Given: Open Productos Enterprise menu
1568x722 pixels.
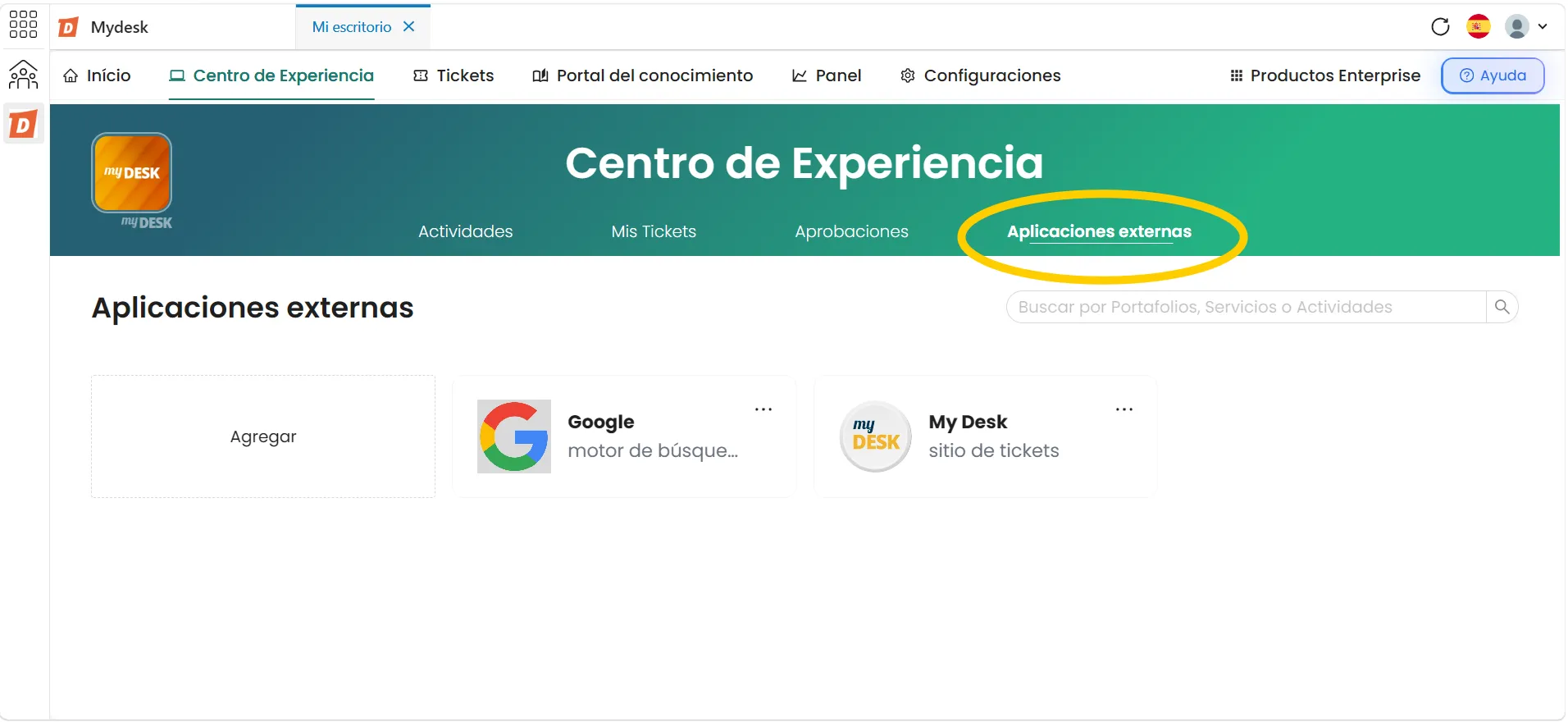Looking at the screenshot, I should pos(1325,75).
